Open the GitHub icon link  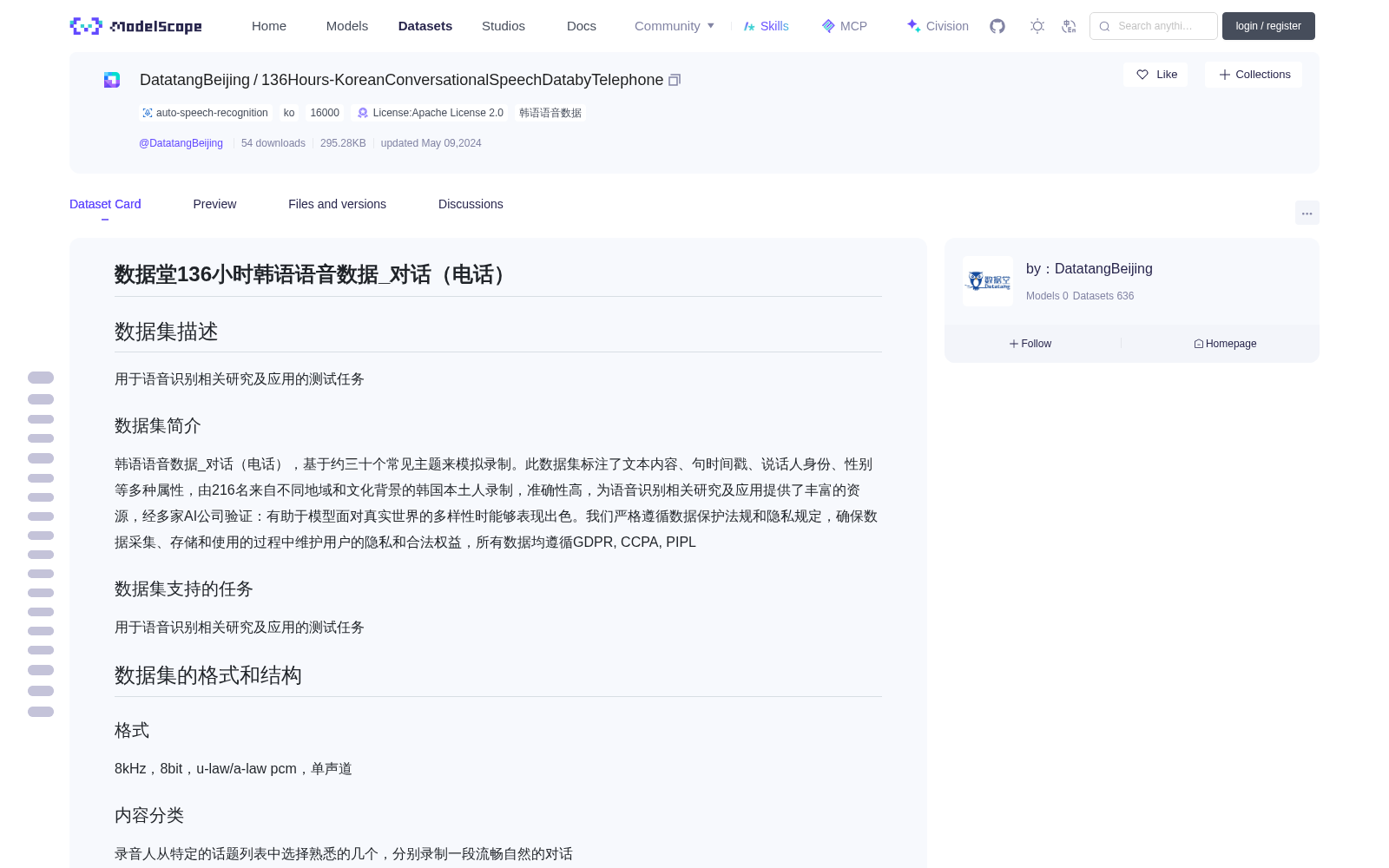(997, 26)
